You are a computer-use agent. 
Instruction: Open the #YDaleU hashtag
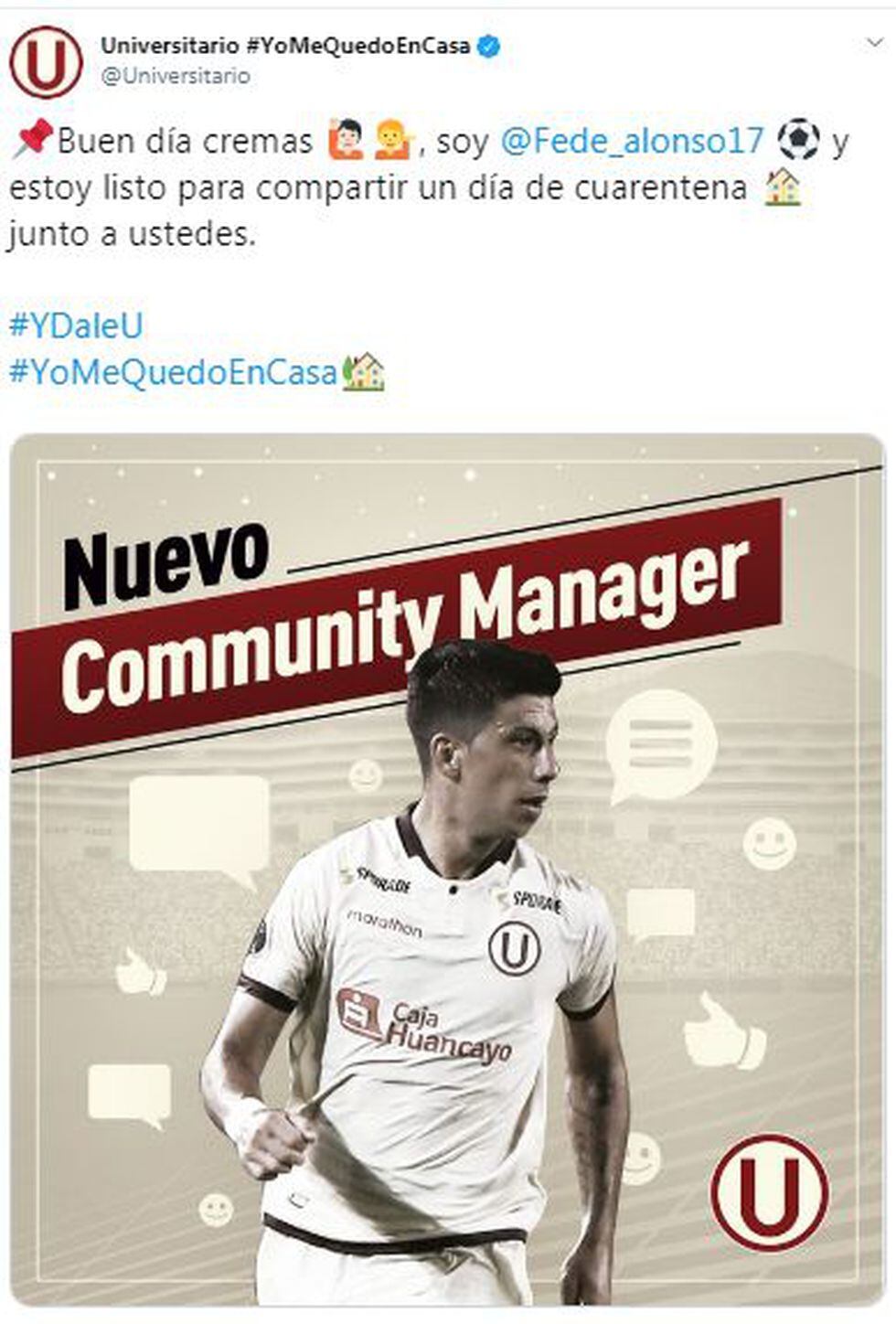(76, 326)
